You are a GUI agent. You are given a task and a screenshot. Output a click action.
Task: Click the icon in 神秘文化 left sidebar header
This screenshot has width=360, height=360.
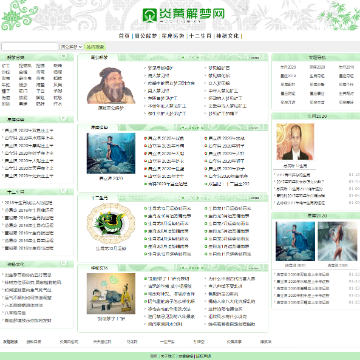(63, 263)
